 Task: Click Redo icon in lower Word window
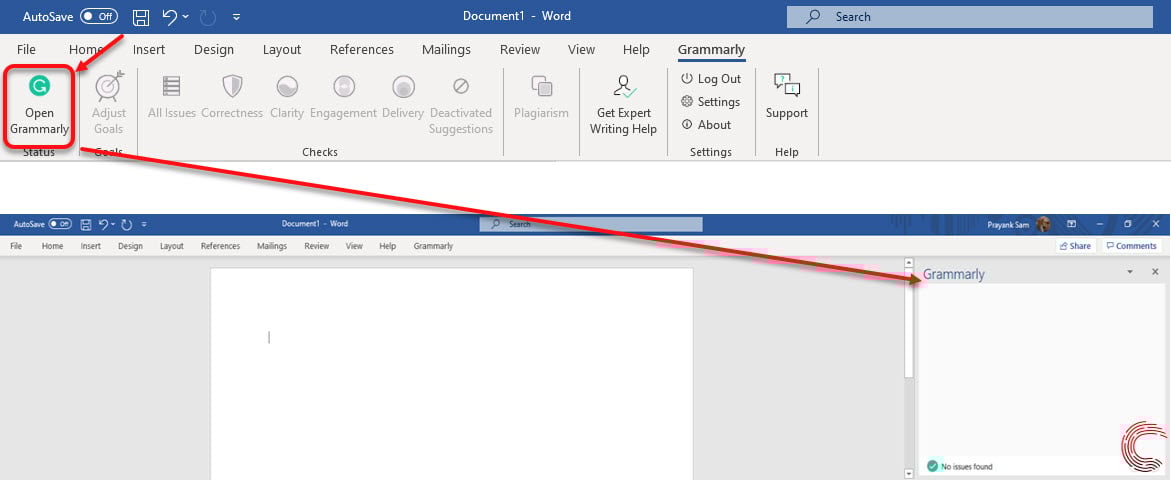(x=127, y=224)
